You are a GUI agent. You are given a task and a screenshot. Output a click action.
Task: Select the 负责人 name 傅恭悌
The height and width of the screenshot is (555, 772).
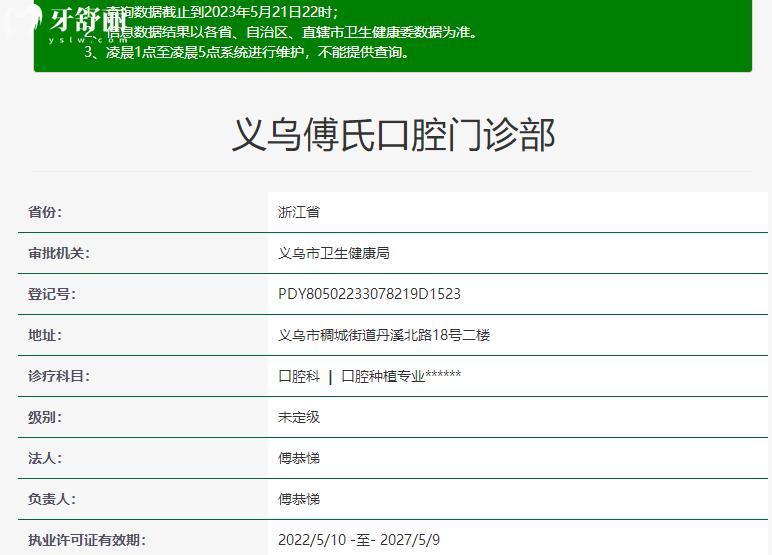(299, 499)
